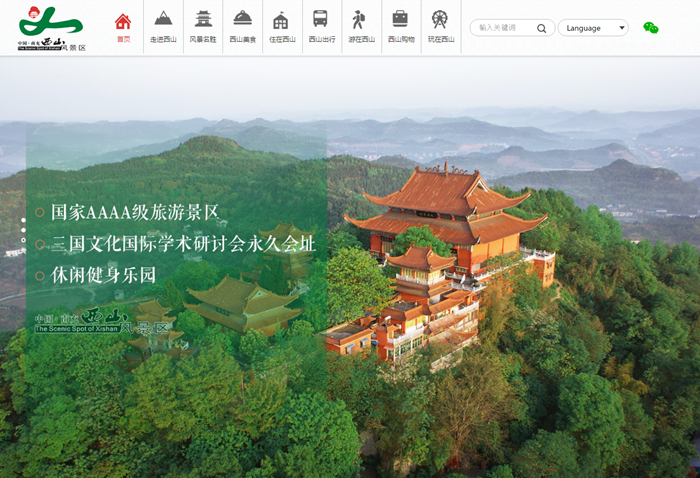Click the Xishan site logo in header
The width and height of the screenshot is (700, 478).
(x=52, y=28)
